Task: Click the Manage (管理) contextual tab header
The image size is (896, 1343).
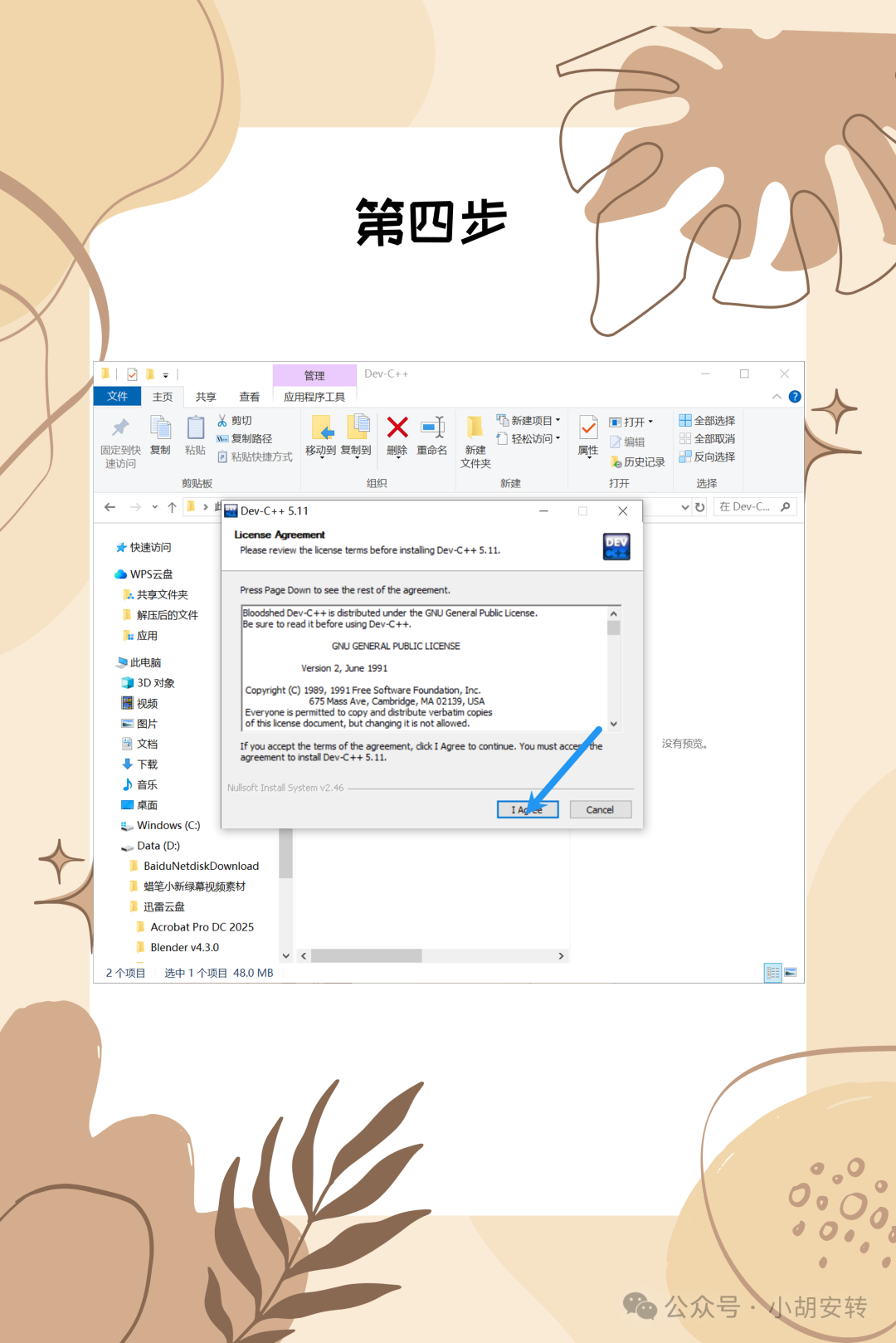Action: click(314, 375)
